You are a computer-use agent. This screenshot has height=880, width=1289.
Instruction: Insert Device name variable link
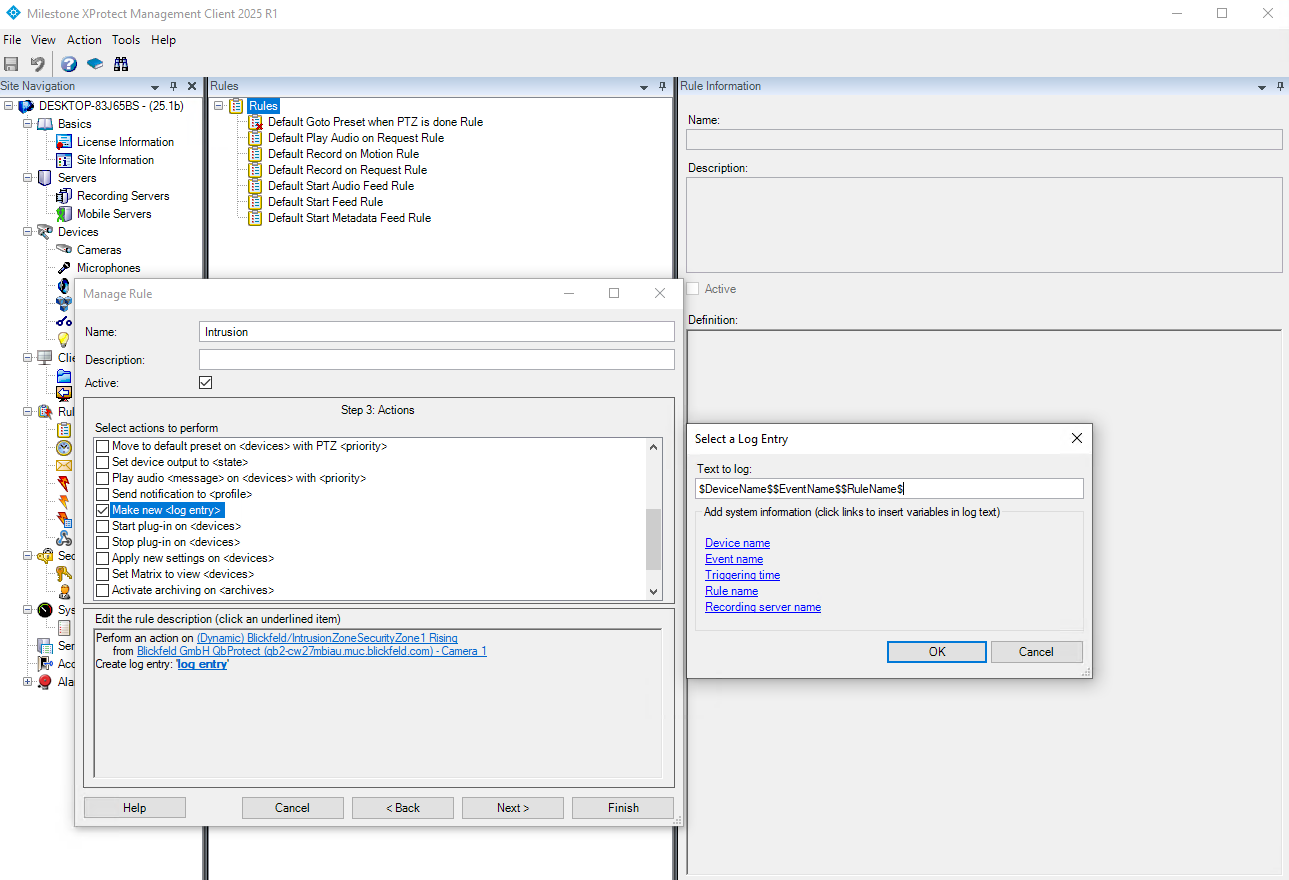(737, 543)
